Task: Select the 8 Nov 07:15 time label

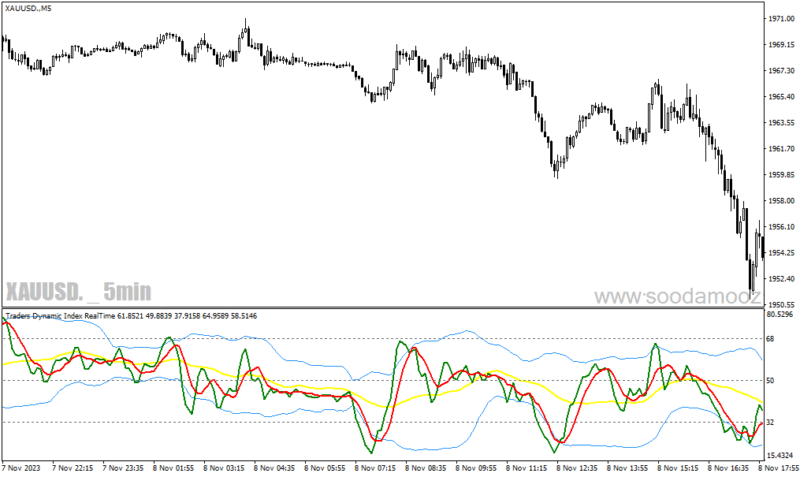Action: (375, 468)
